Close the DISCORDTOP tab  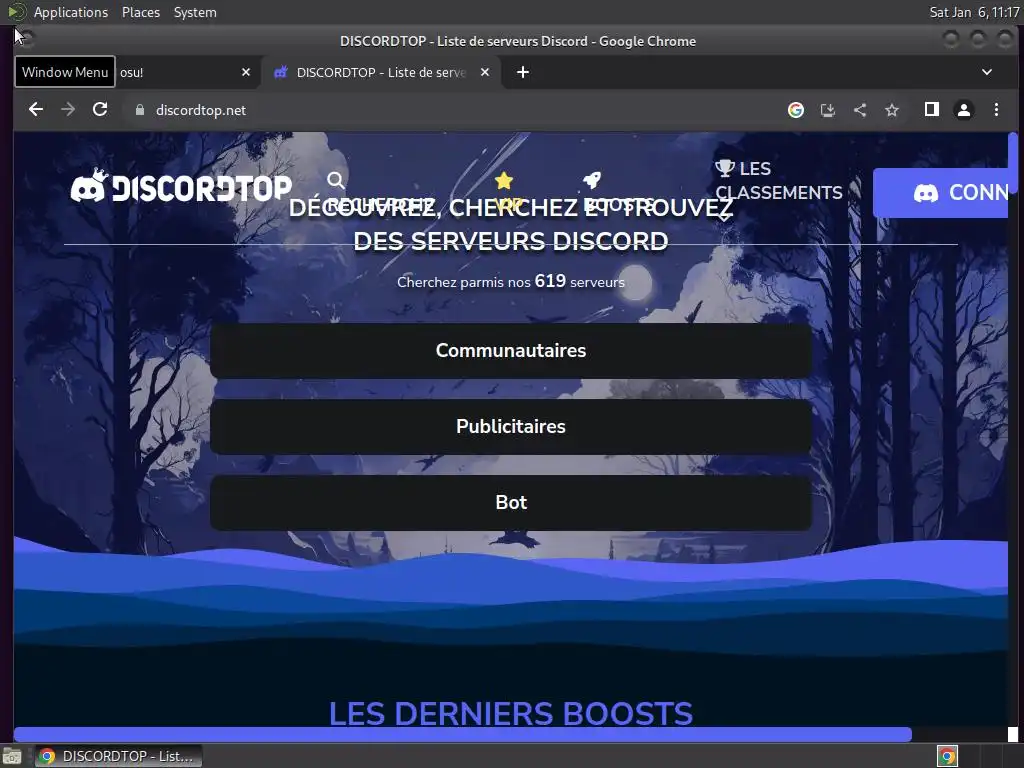pyautogui.click(x=485, y=72)
